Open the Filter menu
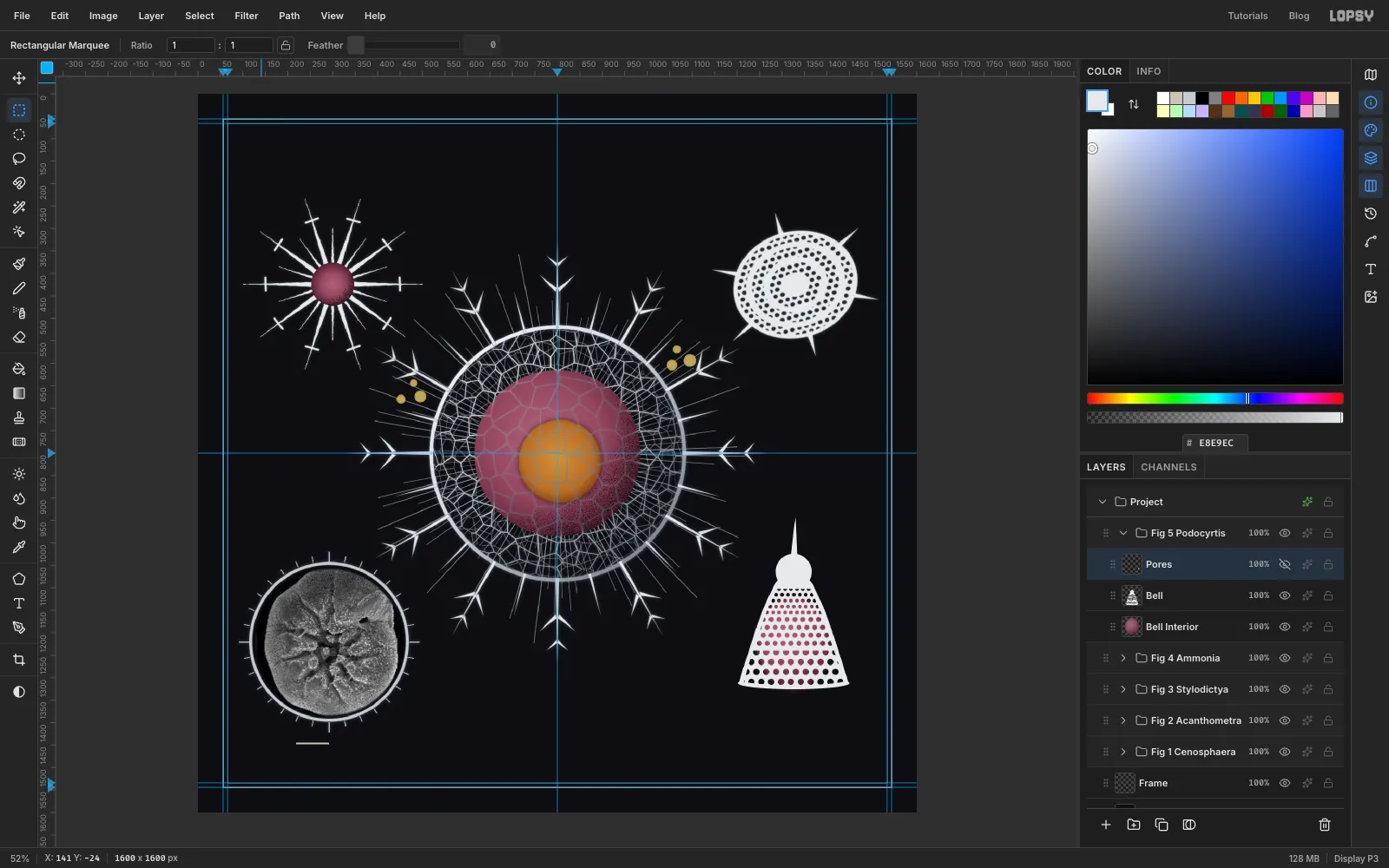Image resolution: width=1389 pixels, height=868 pixels. pos(247,16)
